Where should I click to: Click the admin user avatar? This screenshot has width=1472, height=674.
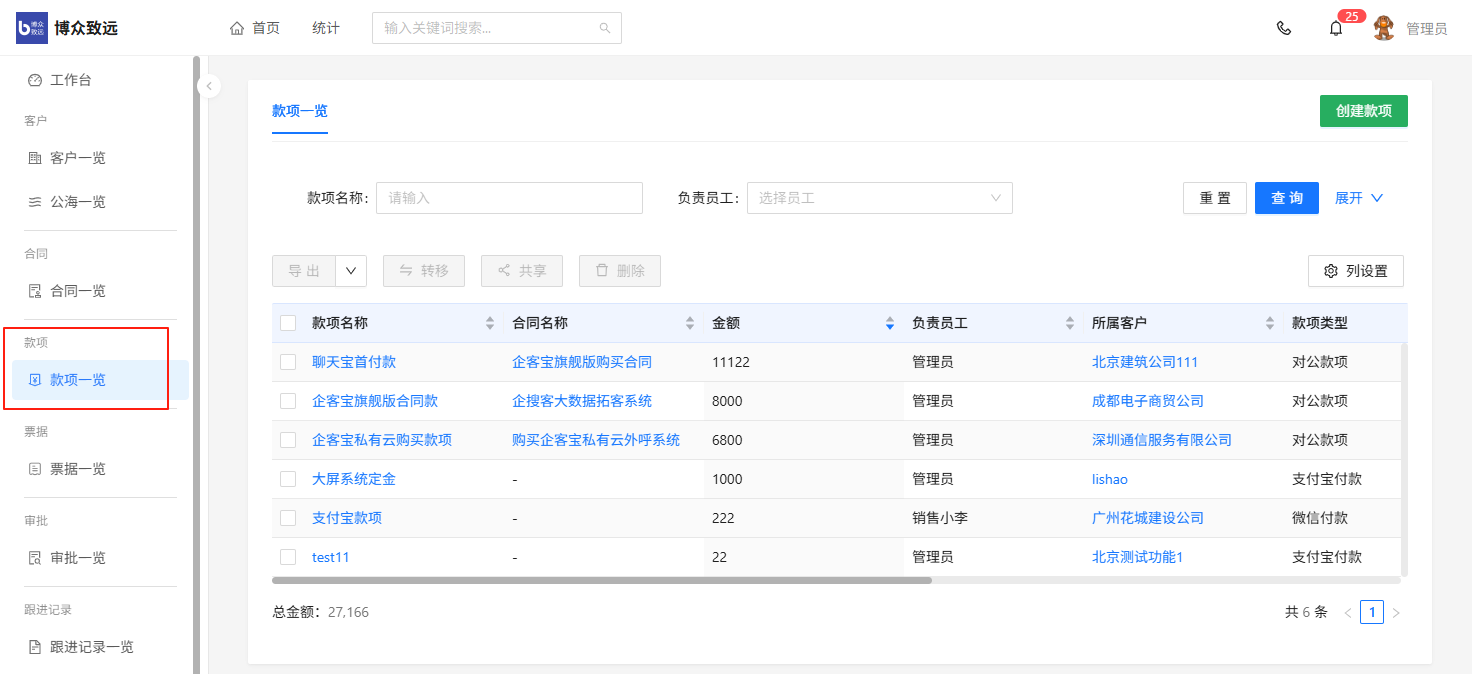[x=1384, y=28]
